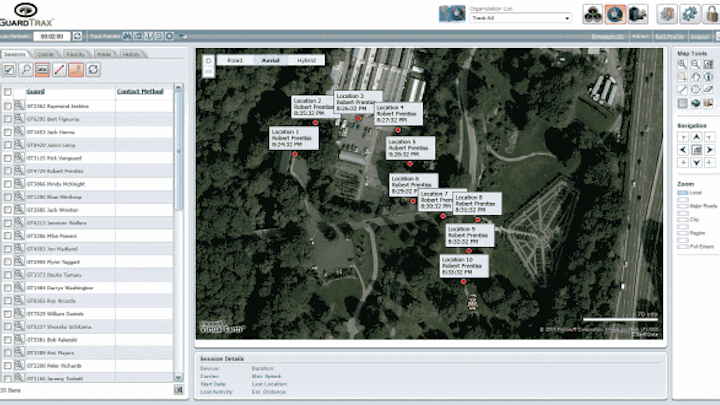
Task: Click the building and person icon in header
Action: (x=637, y=14)
